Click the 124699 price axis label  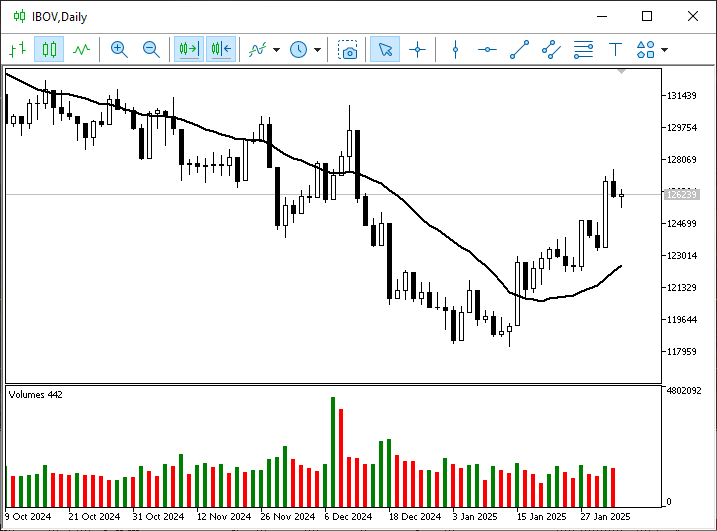[x=681, y=224]
